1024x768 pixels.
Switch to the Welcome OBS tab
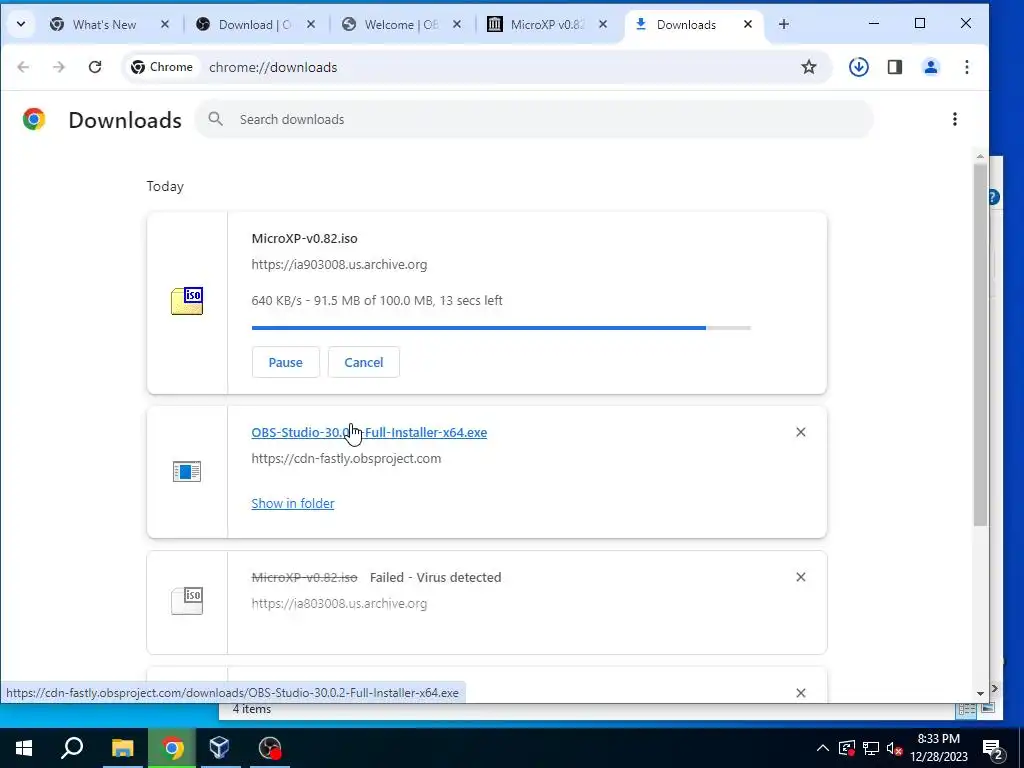(x=402, y=25)
